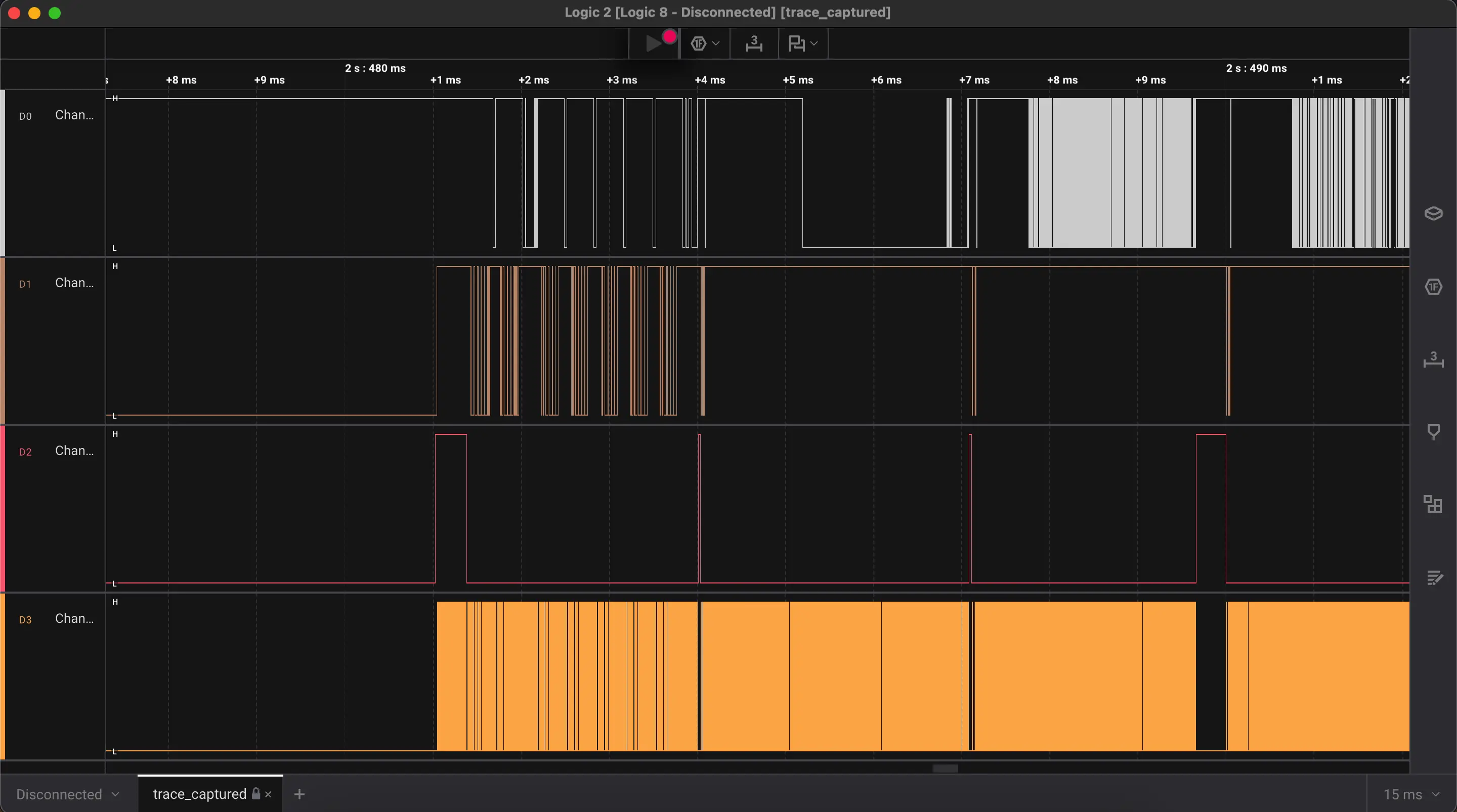
Task: Open the top toolbar annotations flag menu
Action: coord(802,43)
